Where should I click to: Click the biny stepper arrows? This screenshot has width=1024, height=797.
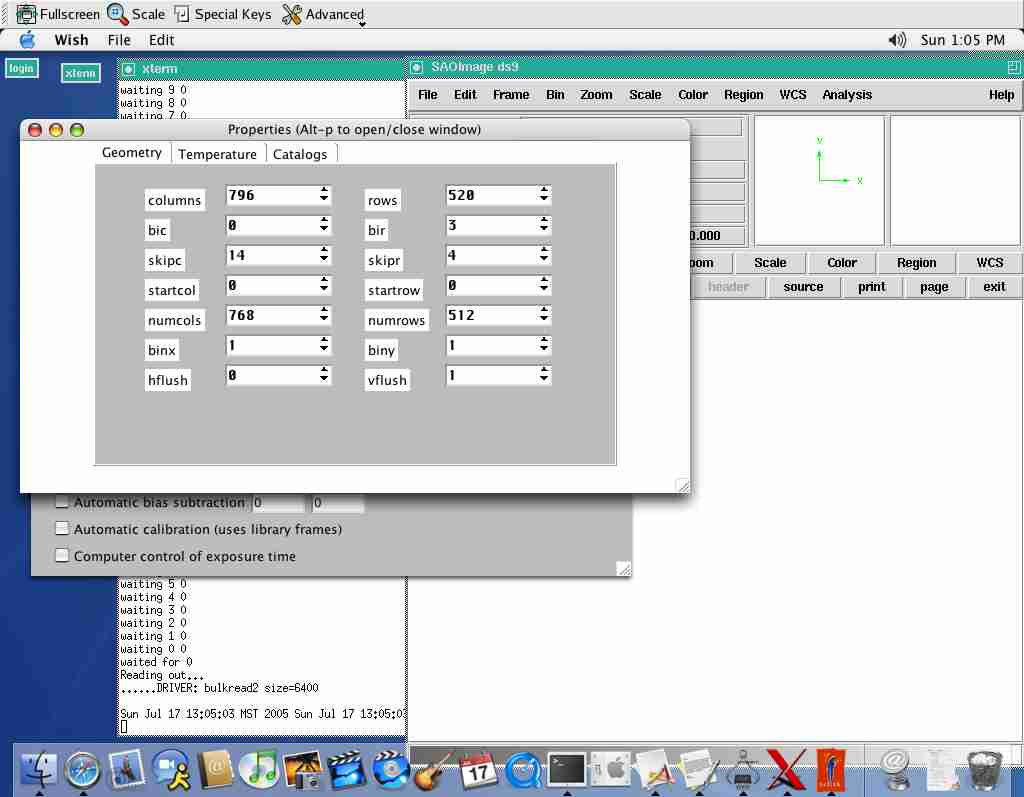tap(544, 344)
